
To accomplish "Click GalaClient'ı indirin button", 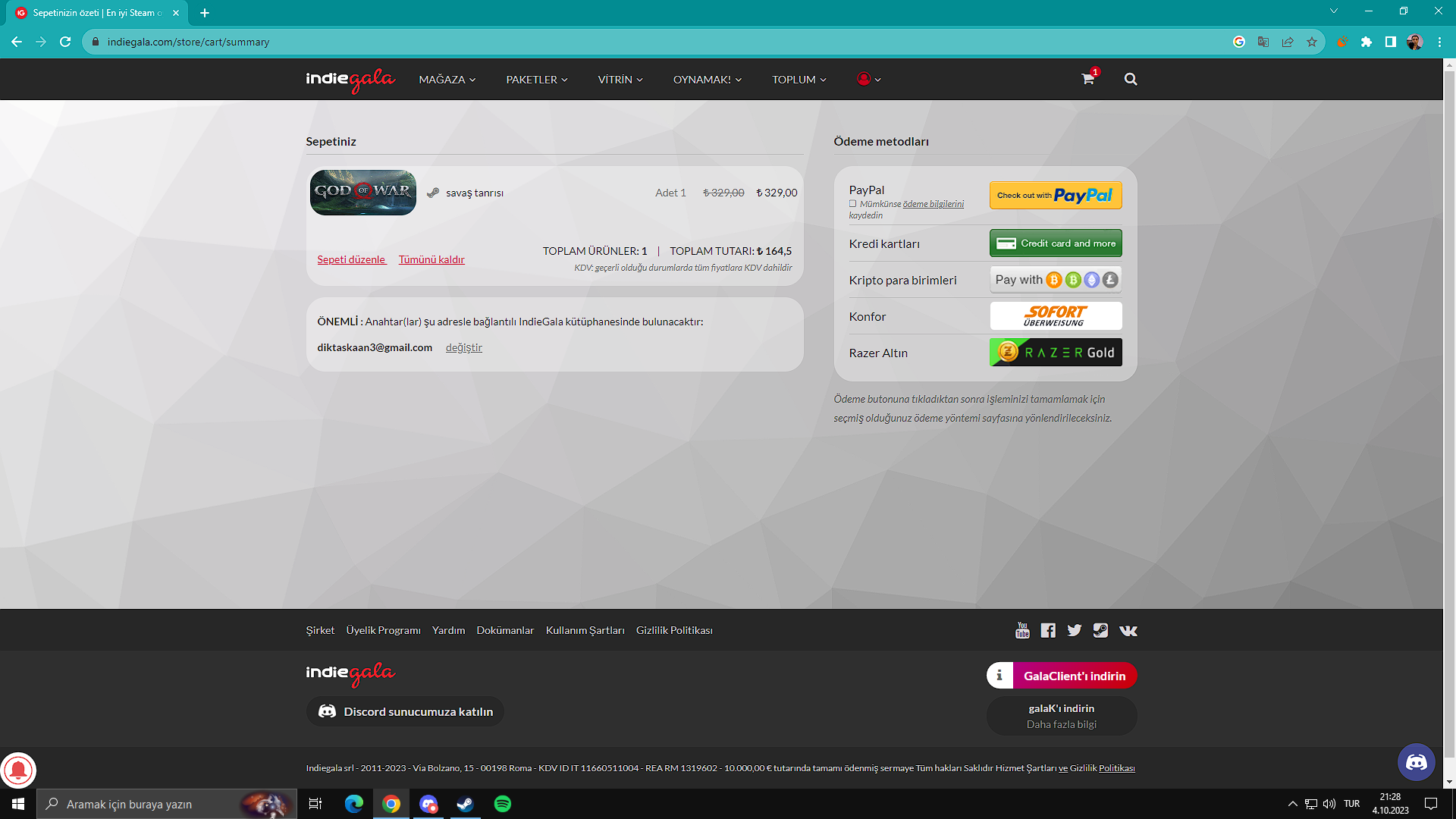I will [x=1075, y=676].
